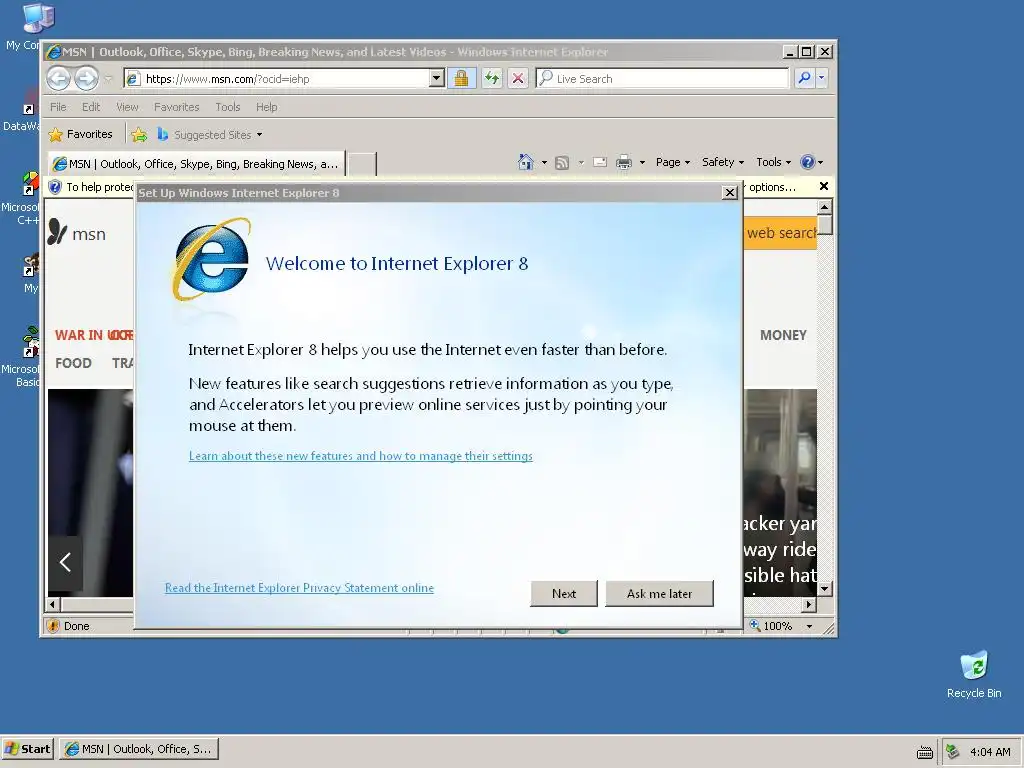The height and width of the screenshot is (768, 1024).
Task: Click horizontal scrollbar right arrow
Action: (809, 605)
